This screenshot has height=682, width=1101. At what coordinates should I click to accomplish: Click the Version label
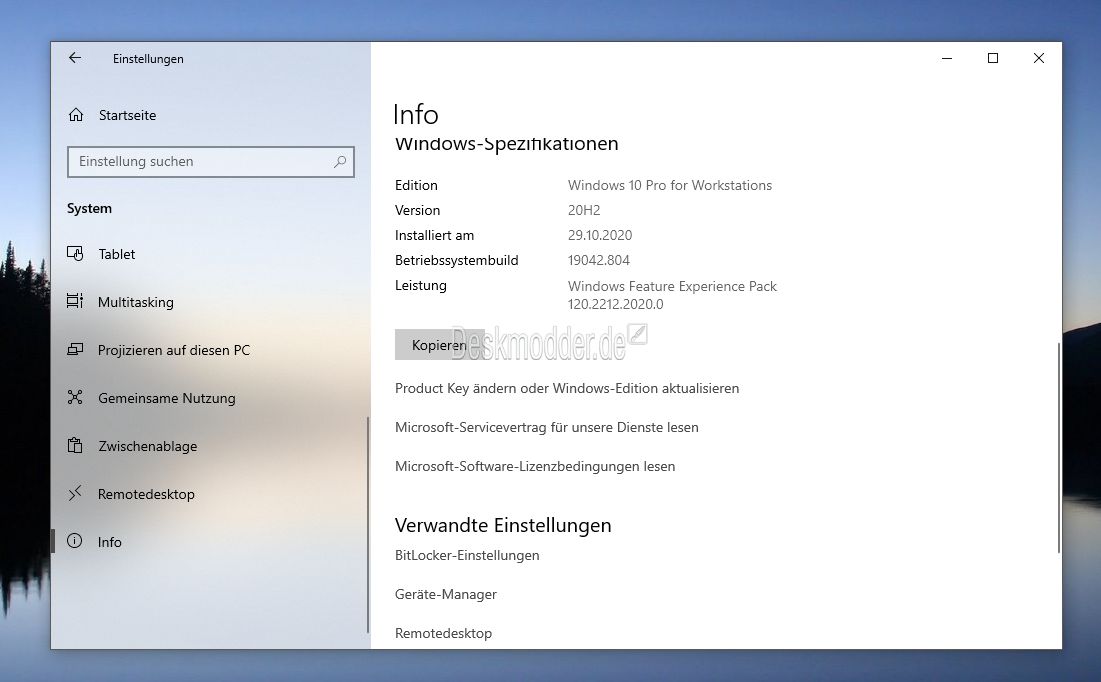pyautogui.click(x=418, y=210)
